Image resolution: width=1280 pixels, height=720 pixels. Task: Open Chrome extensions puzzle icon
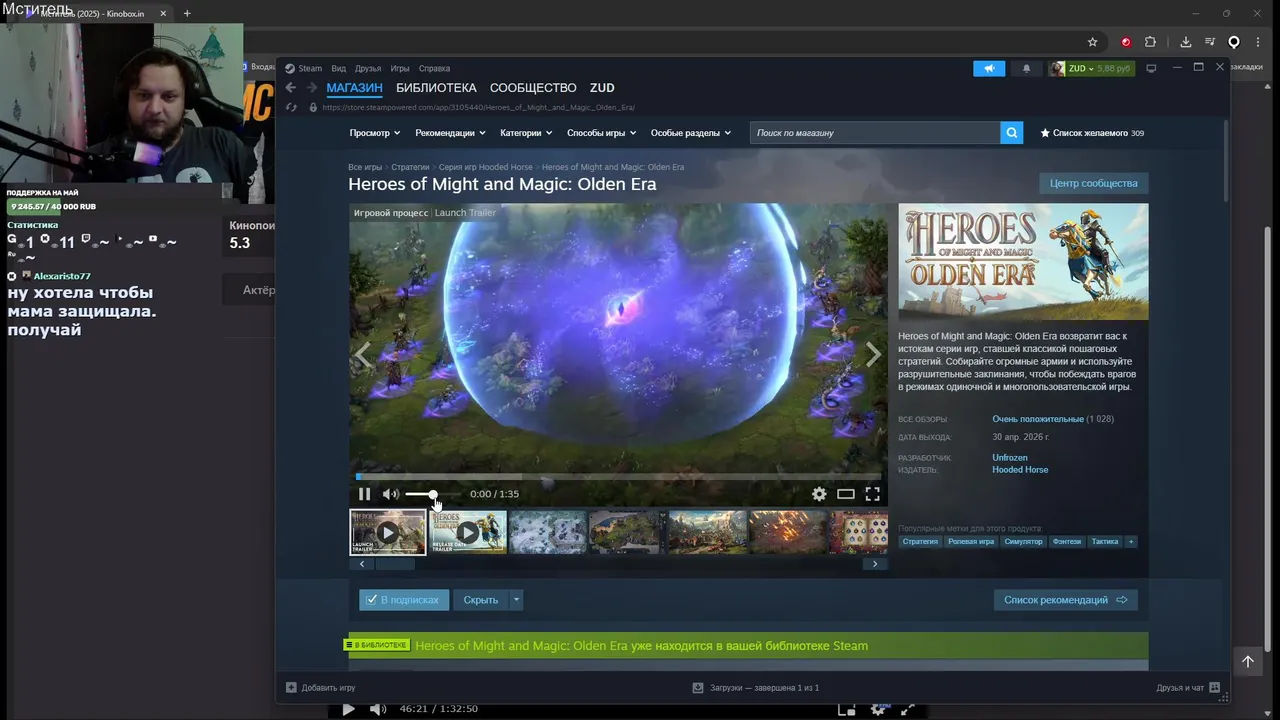coord(1151,42)
